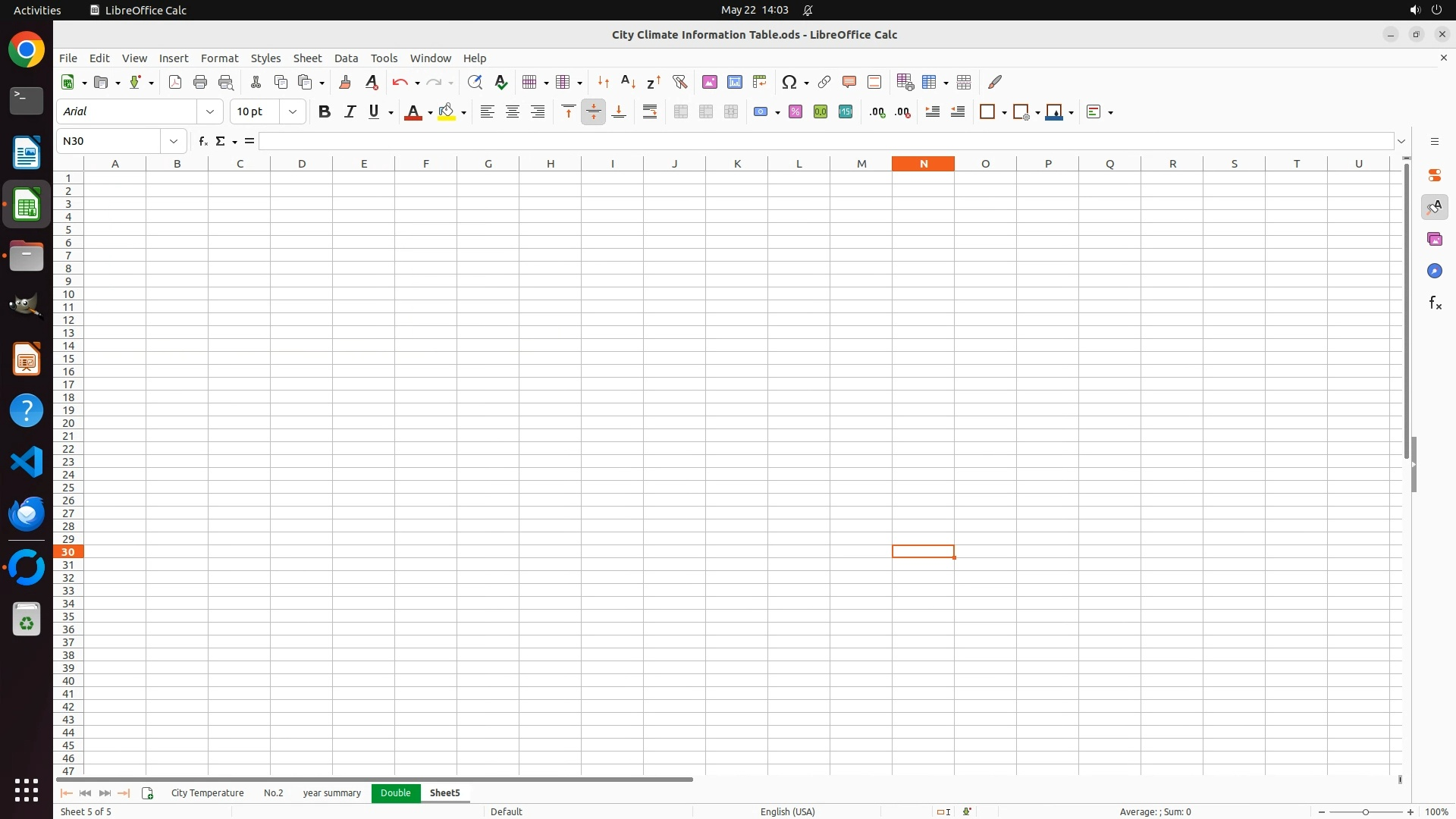
Task: Click the Insert Chart icon
Action: (735, 82)
